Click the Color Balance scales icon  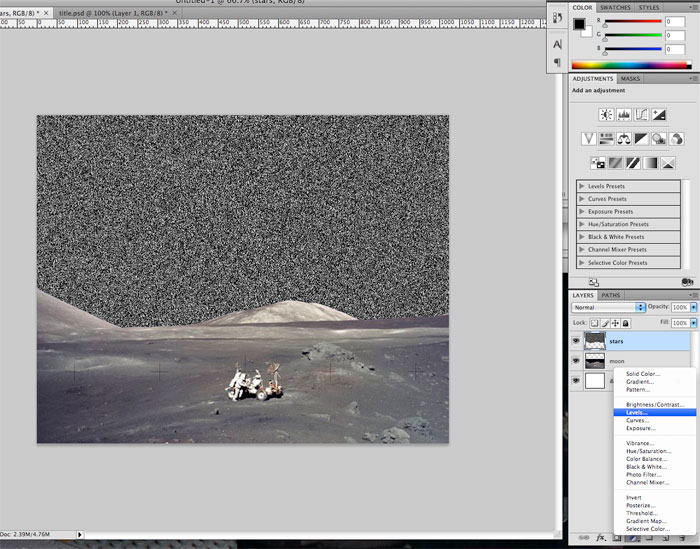(623, 139)
